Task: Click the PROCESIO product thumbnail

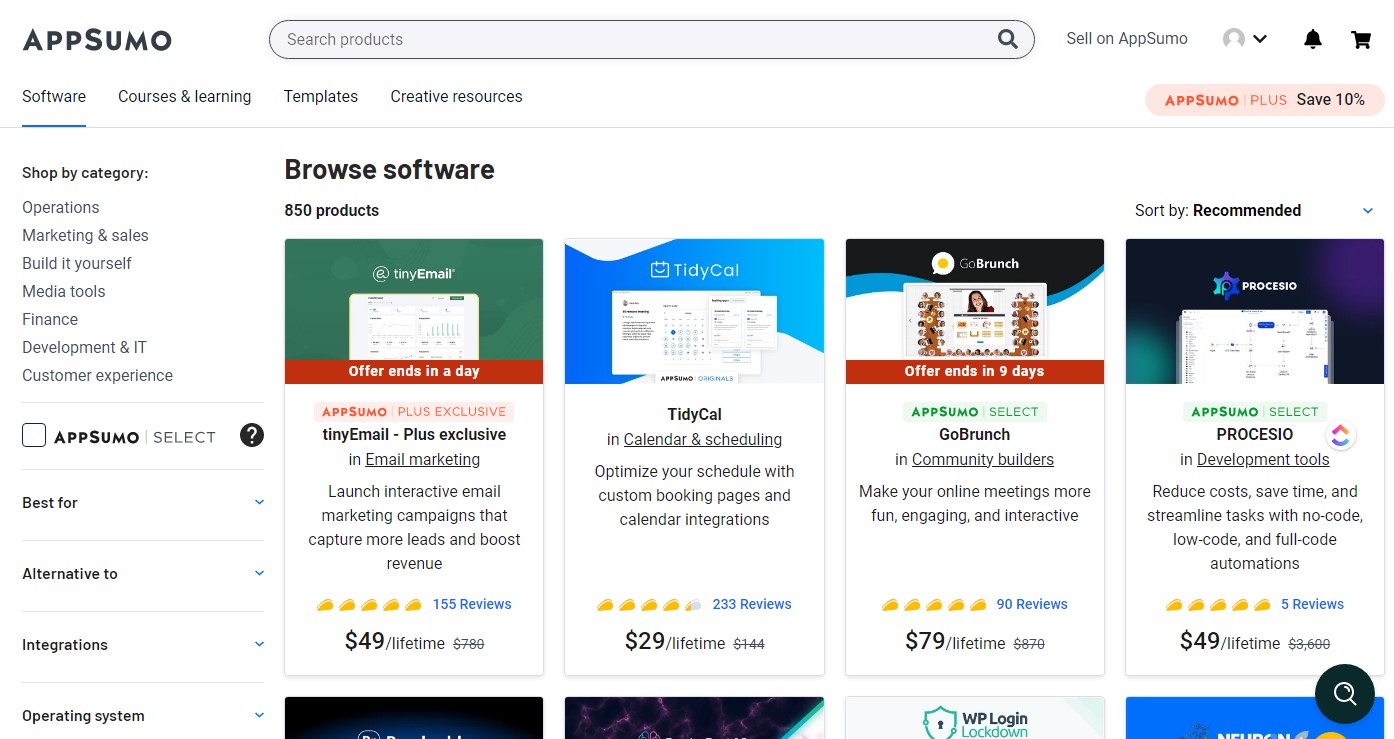Action: (x=1255, y=311)
